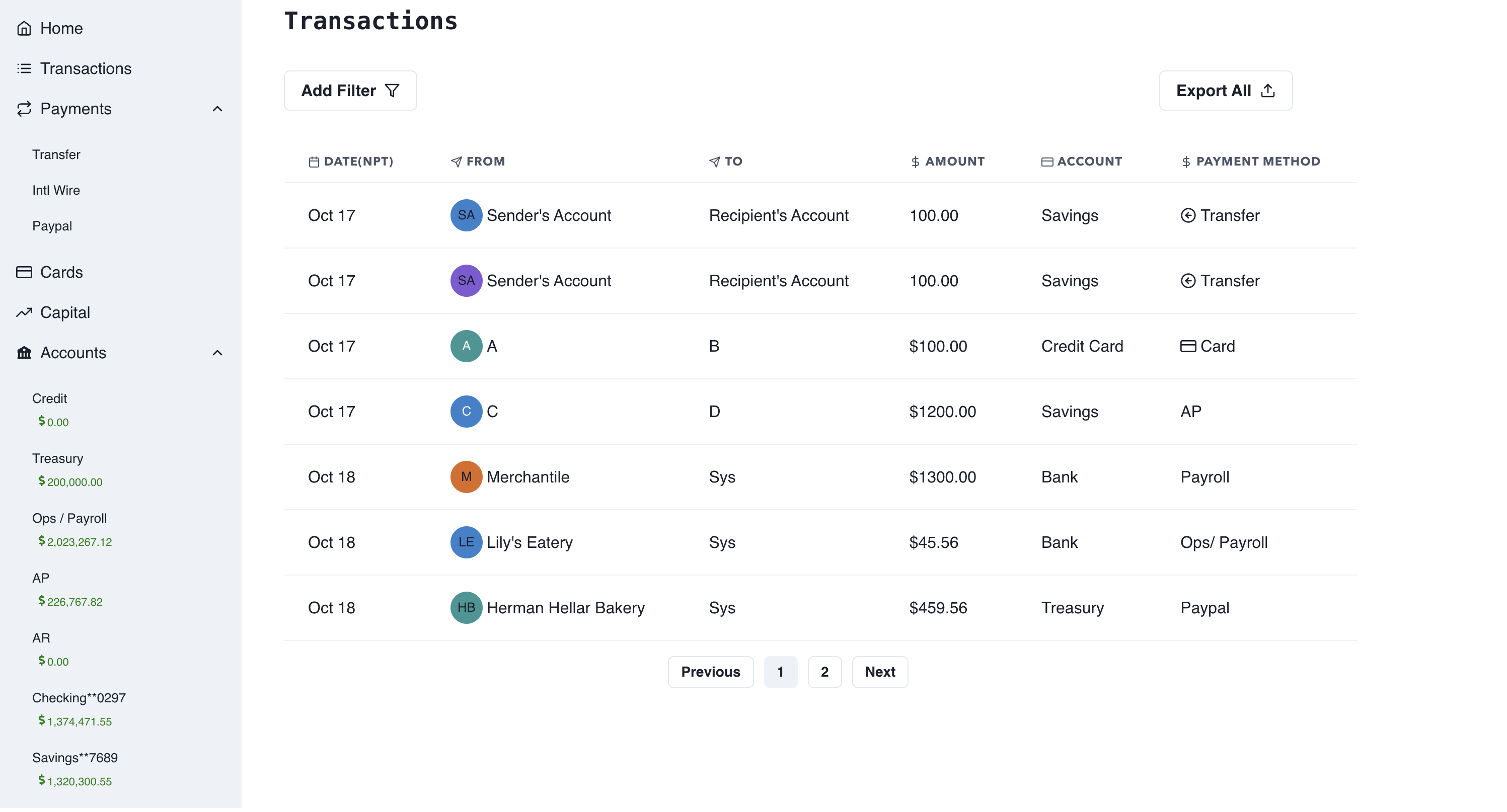Click the Lily's Eatery LE avatar
The width and height of the screenshot is (1507, 812).
click(466, 542)
